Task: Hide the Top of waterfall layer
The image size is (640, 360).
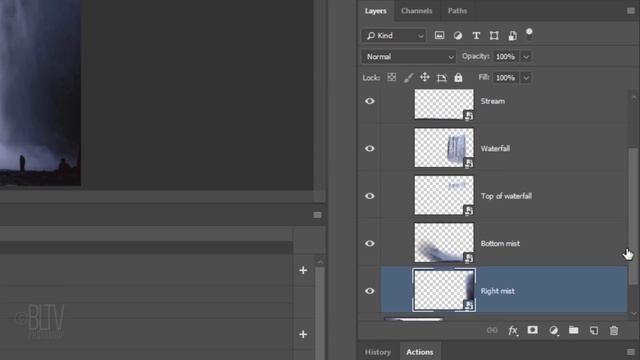Action: [369, 196]
